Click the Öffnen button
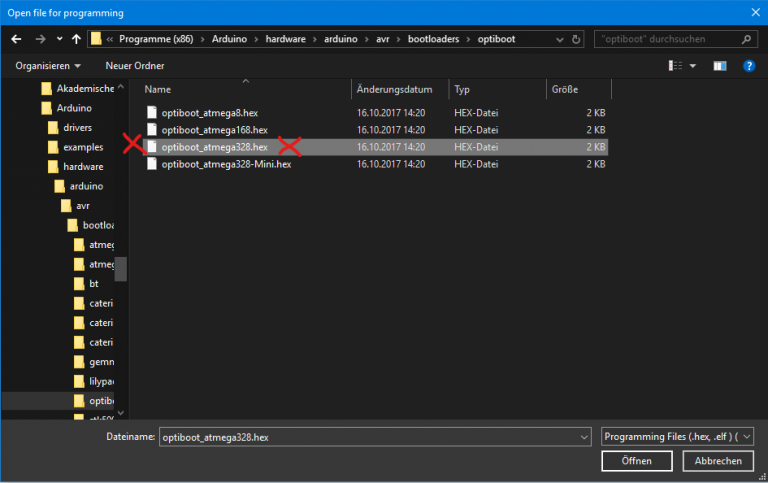The image size is (768, 483). pyautogui.click(x=636, y=461)
